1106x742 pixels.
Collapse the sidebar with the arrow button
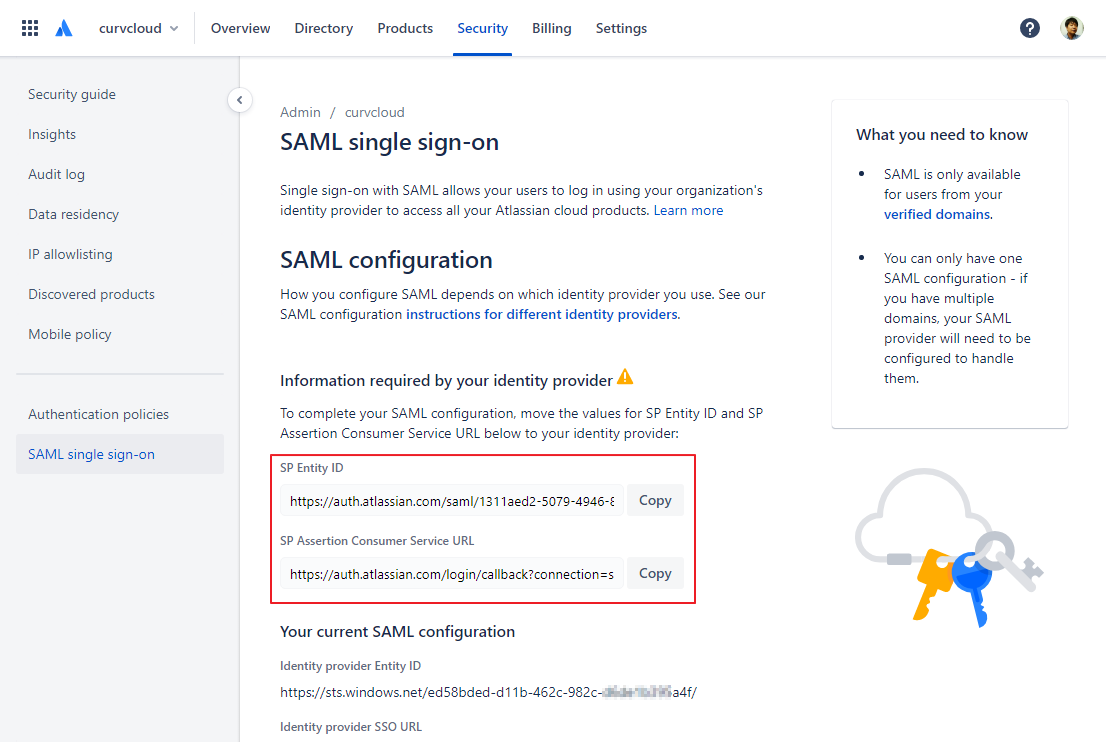[240, 100]
